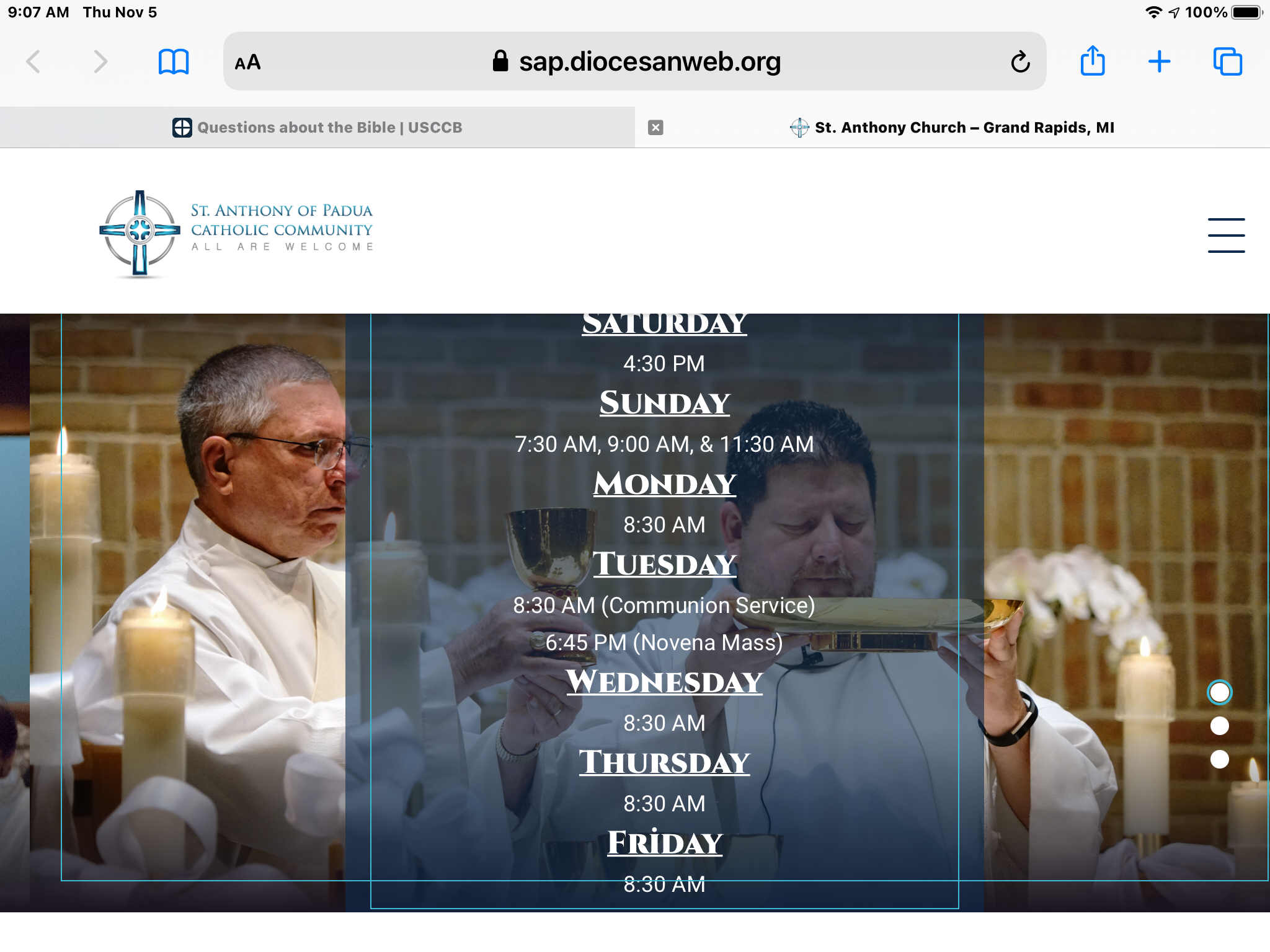Tap the Safari forward arrow

click(100, 62)
